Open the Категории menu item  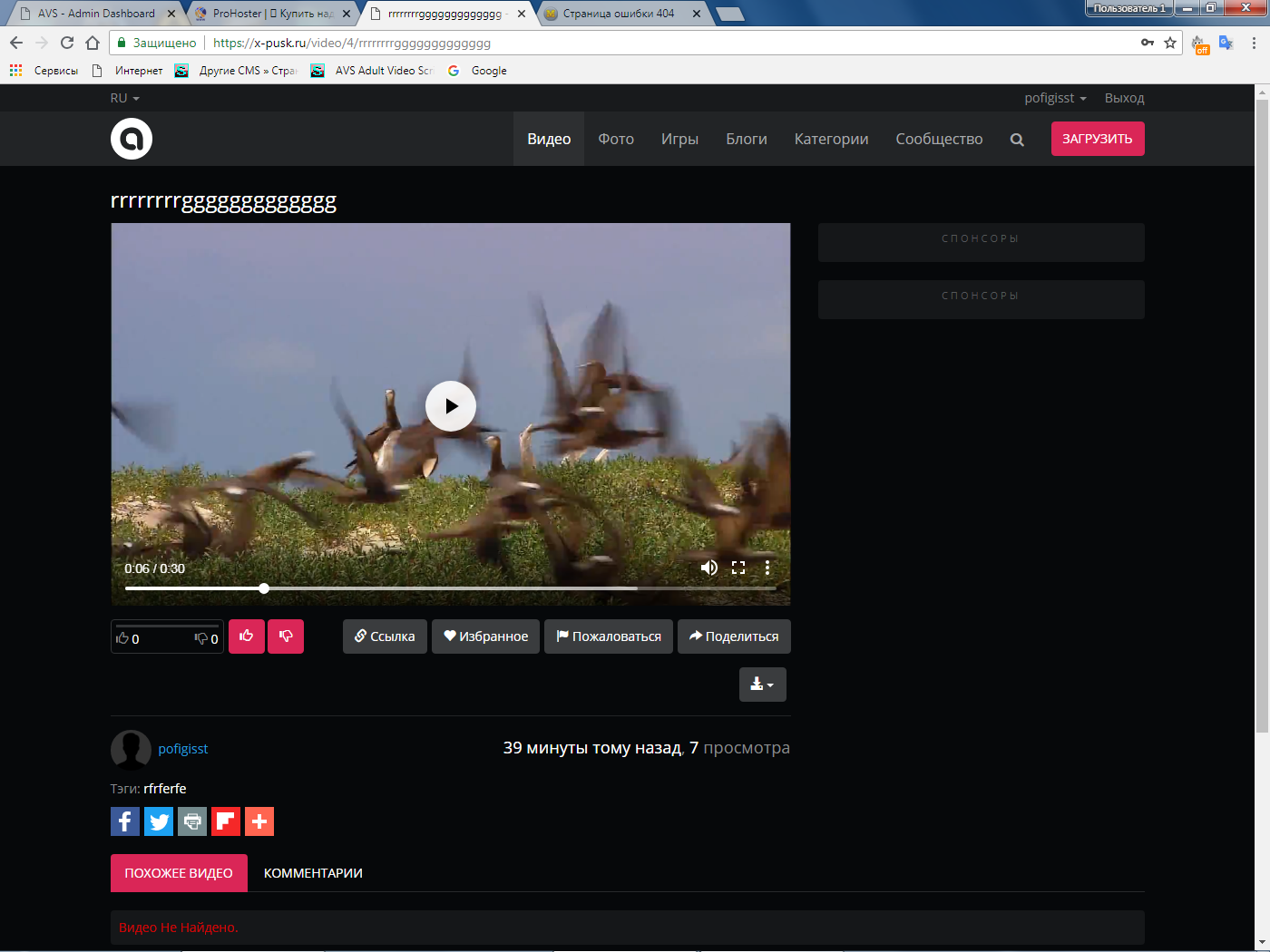tap(831, 139)
